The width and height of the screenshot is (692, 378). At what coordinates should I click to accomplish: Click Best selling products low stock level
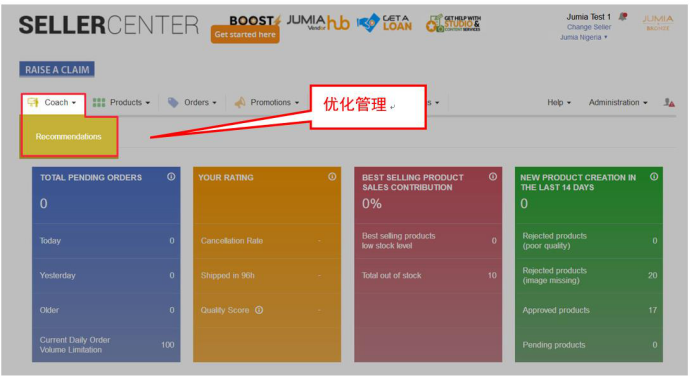coord(428,241)
